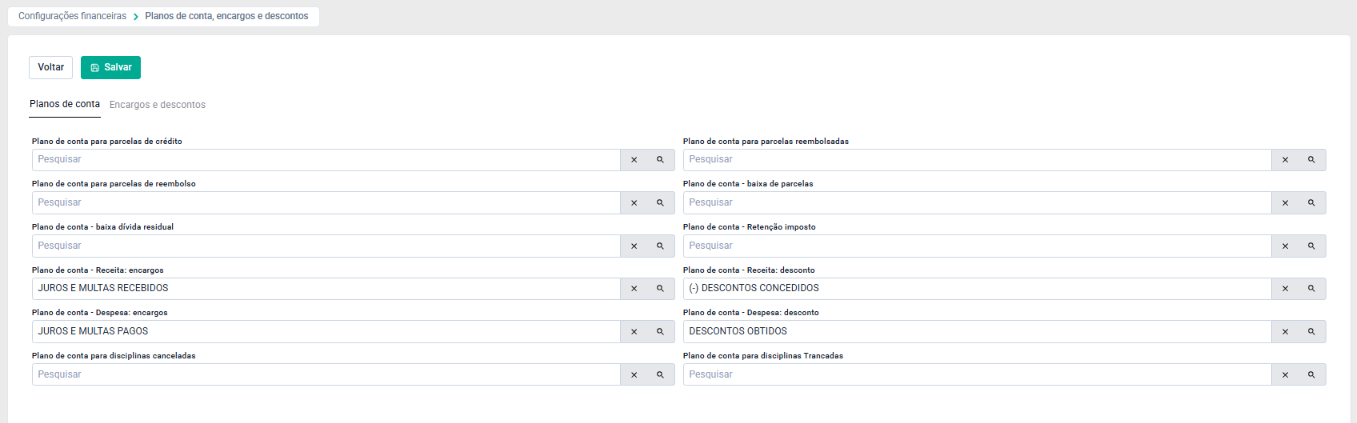Magnifier icon for 'baixa dívida residual' field
This screenshot has width=1357, height=423.
[660, 246]
